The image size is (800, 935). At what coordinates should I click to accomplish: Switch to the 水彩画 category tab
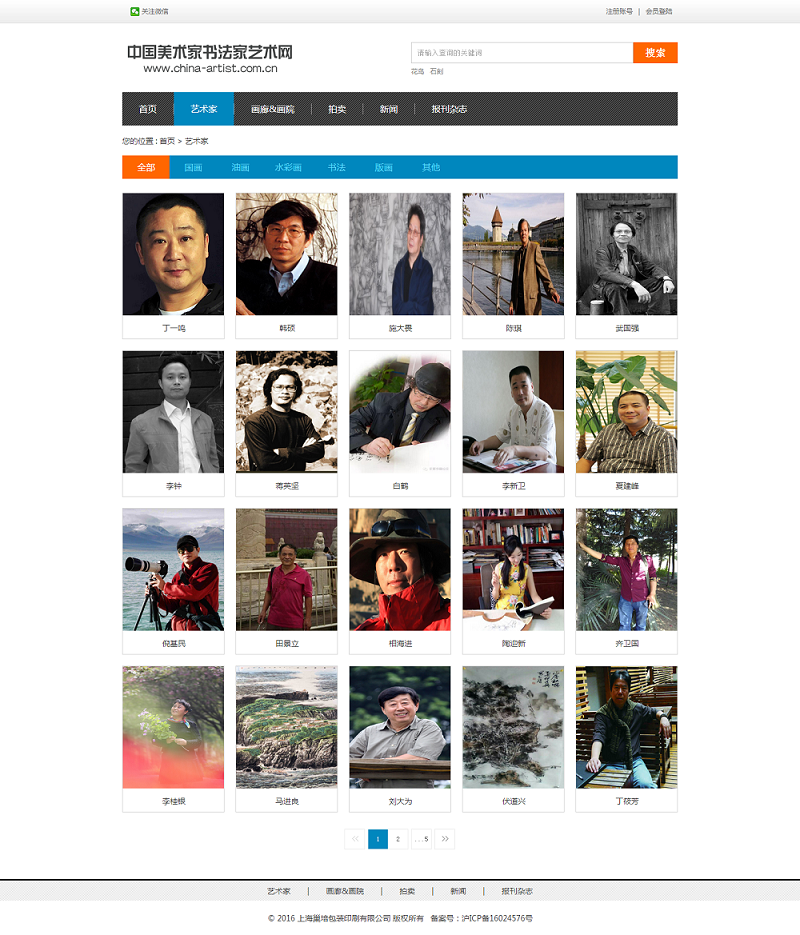[x=288, y=168]
